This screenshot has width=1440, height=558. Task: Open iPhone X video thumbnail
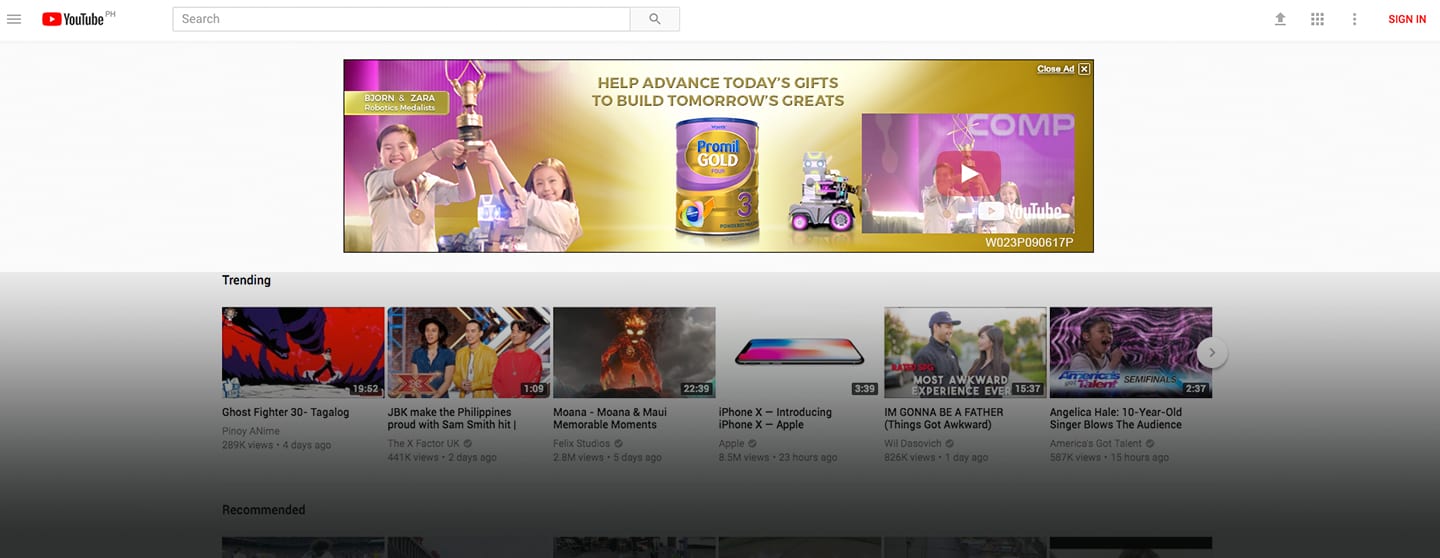(x=800, y=352)
